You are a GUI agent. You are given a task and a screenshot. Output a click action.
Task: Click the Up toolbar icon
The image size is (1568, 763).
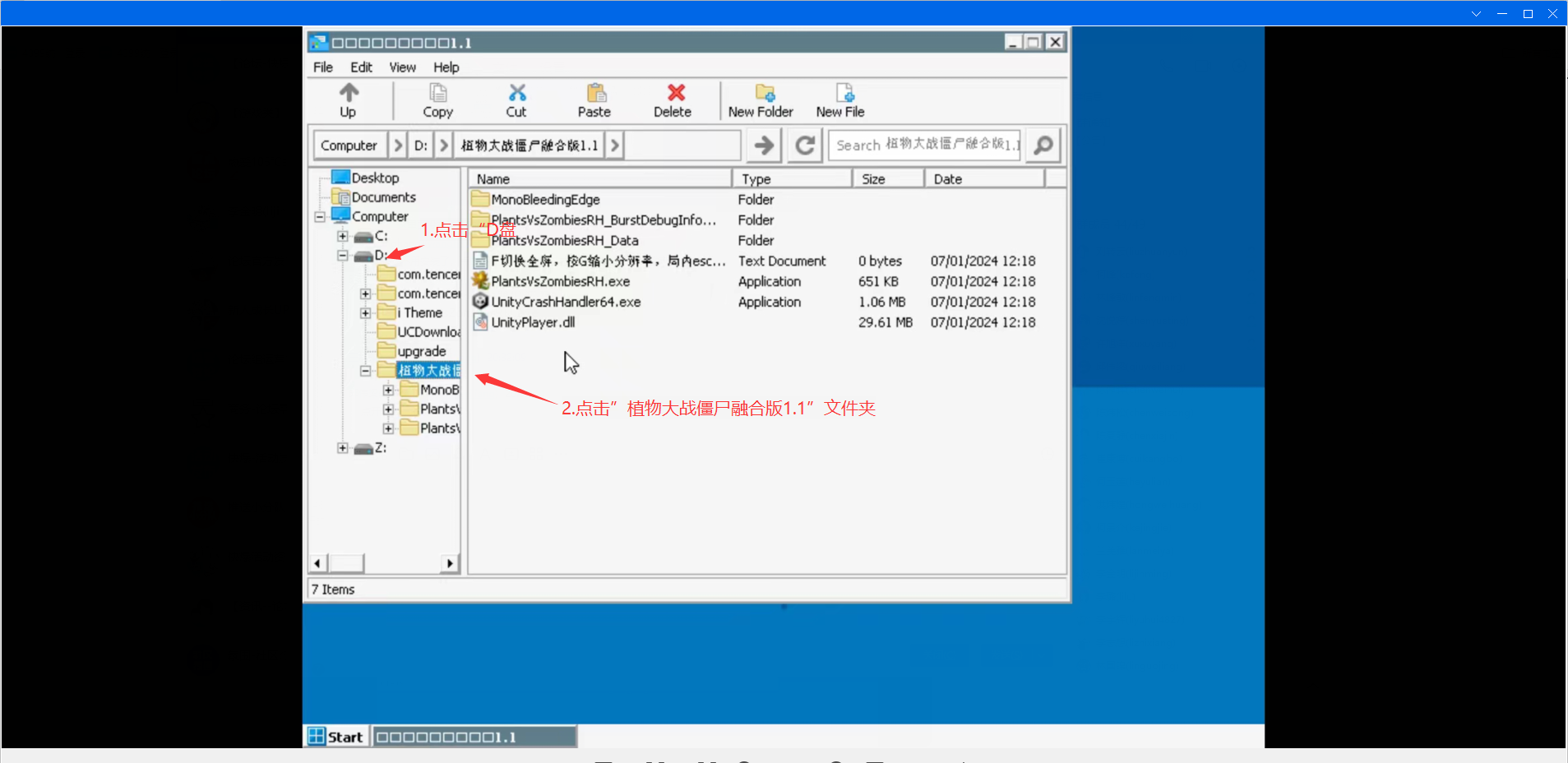coord(349,92)
